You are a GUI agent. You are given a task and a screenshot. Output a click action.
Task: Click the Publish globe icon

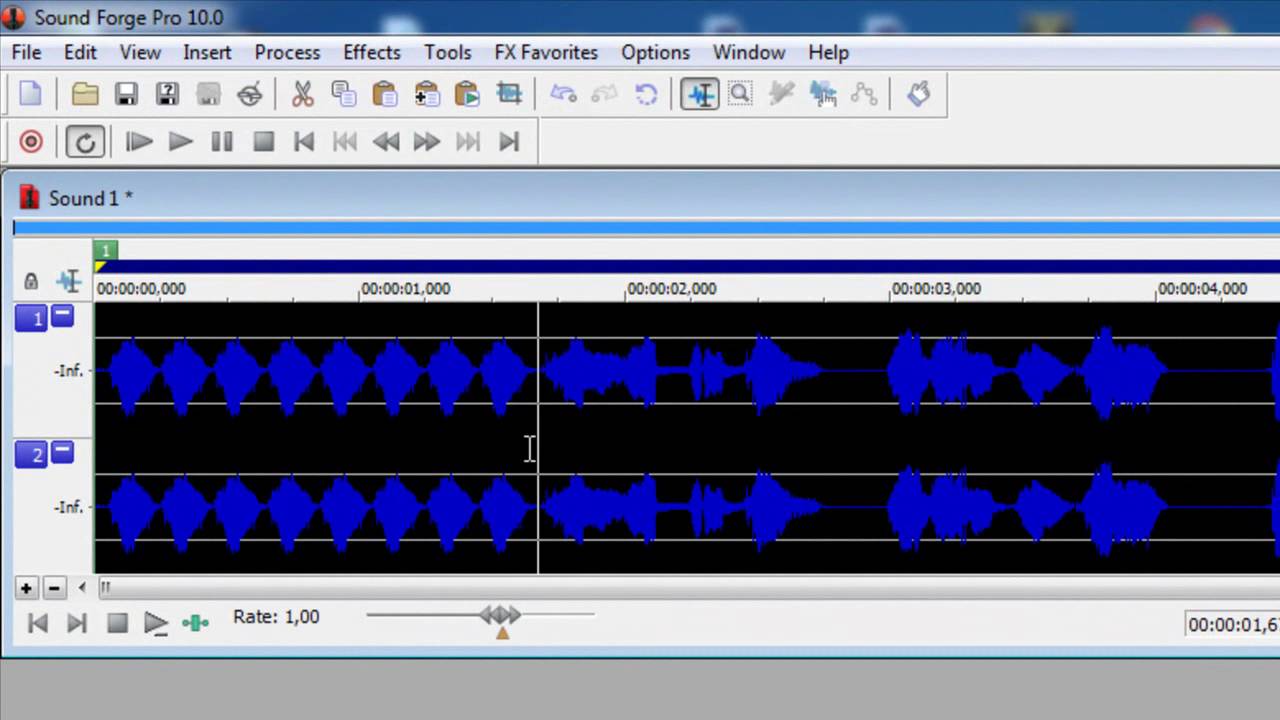tap(250, 94)
